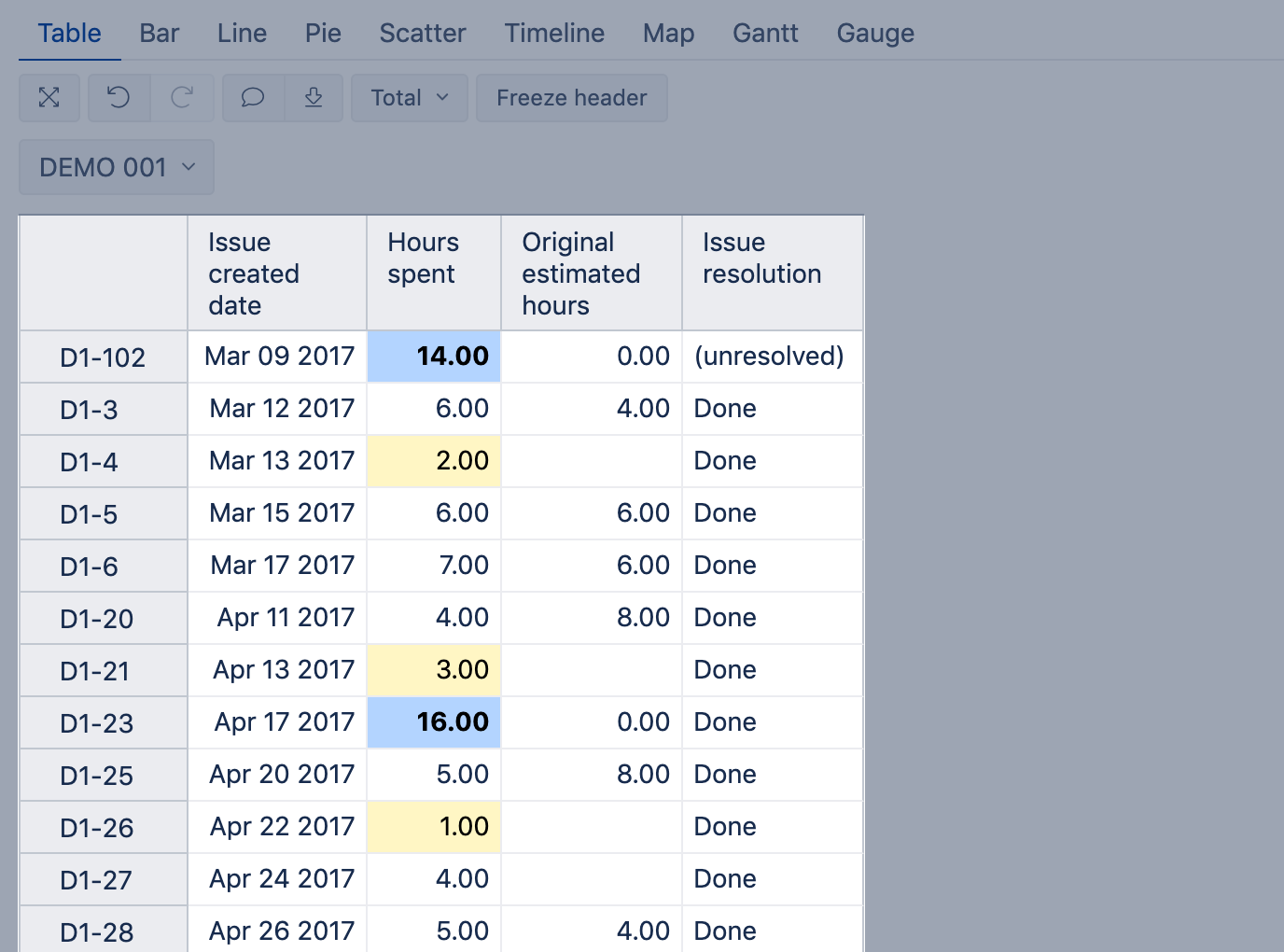Click the blue highlighted 16.00 cell
1284x952 pixels.
pyautogui.click(x=434, y=722)
